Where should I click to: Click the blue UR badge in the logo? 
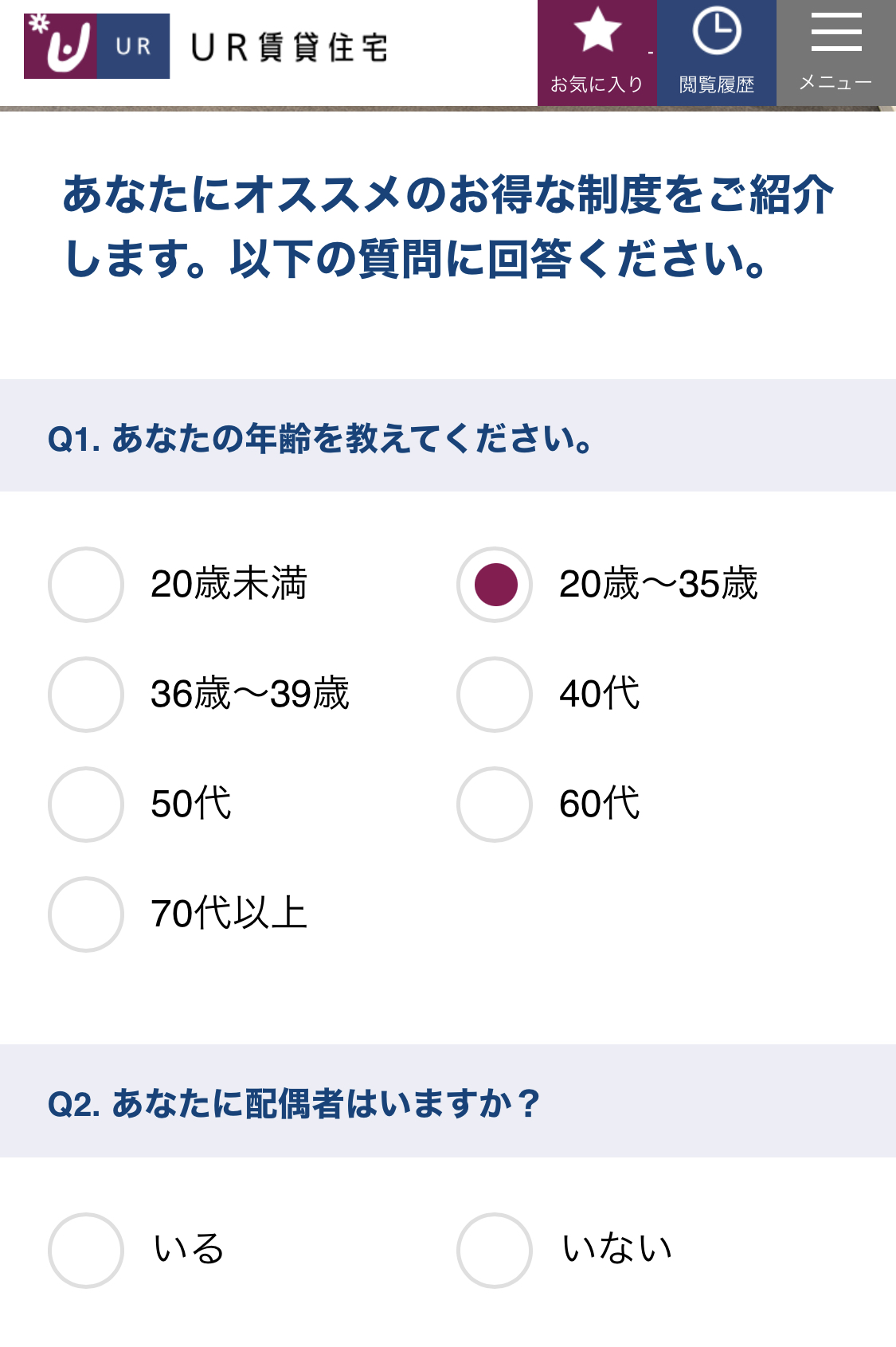pos(133,46)
